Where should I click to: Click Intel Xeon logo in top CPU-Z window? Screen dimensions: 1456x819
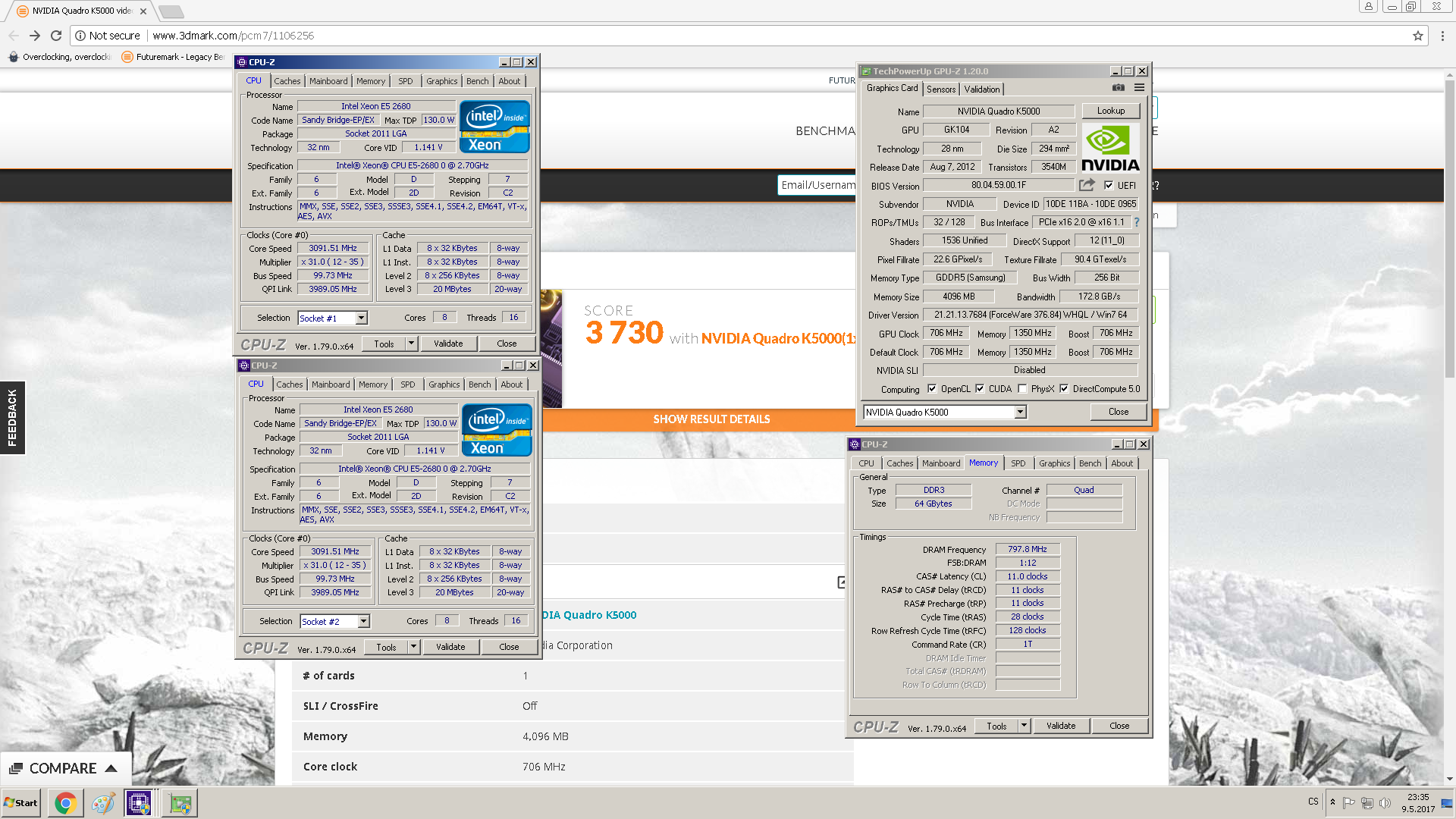click(494, 127)
